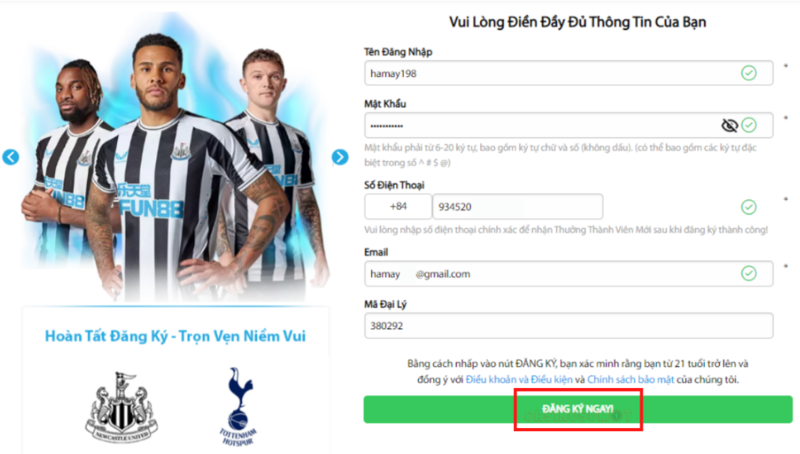Click the green checkmark in Tên Đăng Nhập field
This screenshot has height=454, width=800.
[748, 73]
